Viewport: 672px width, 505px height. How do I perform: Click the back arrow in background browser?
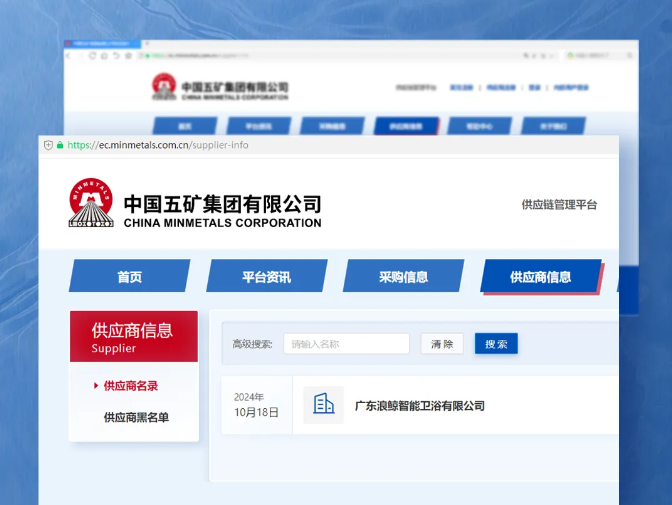click(x=69, y=56)
